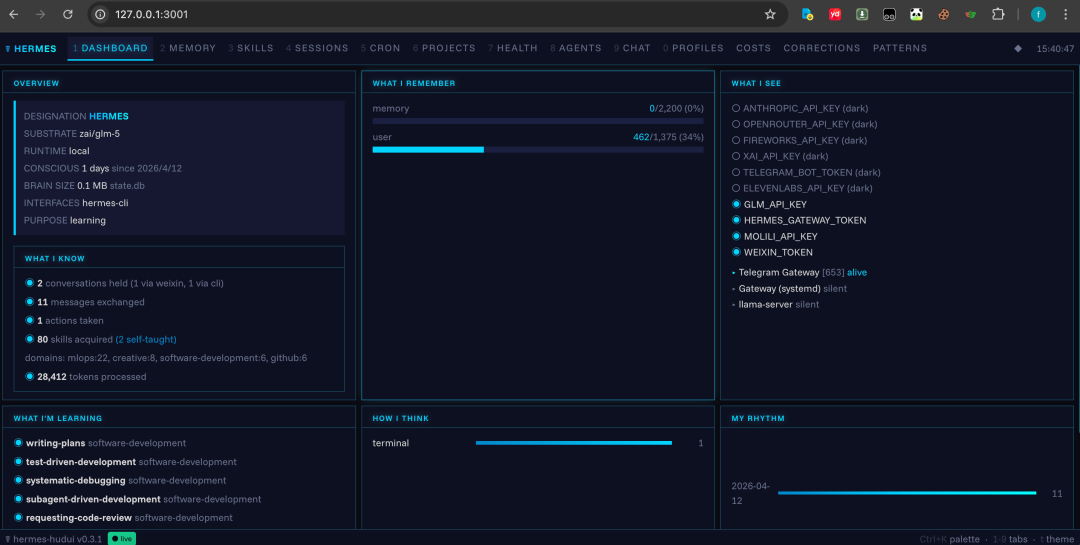1080x545 pixels.
Task: Switch to the Agents tab
Action: click(x=575, y=48)
